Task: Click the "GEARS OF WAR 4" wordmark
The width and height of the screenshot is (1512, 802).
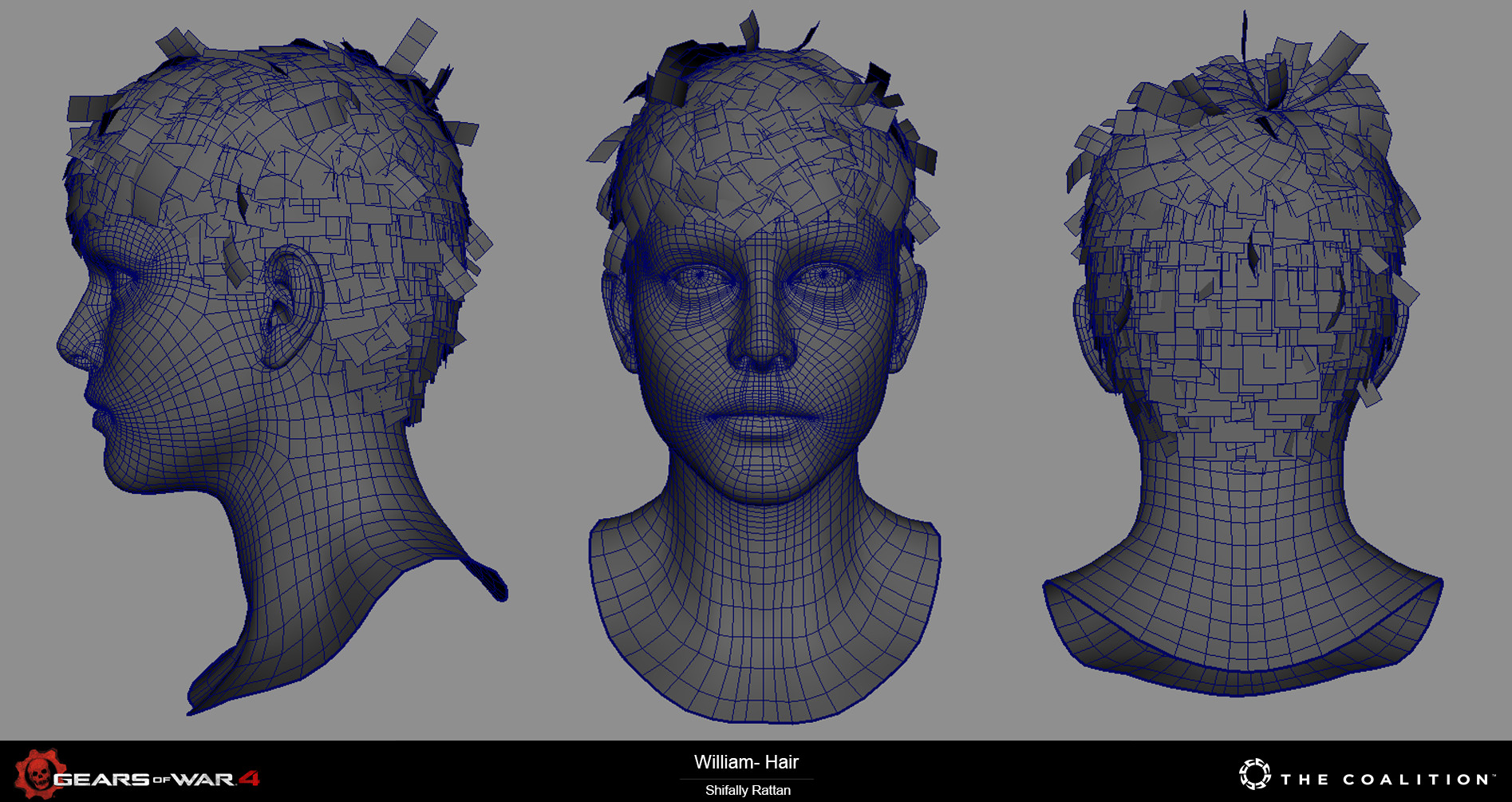Action: point(156,779)
